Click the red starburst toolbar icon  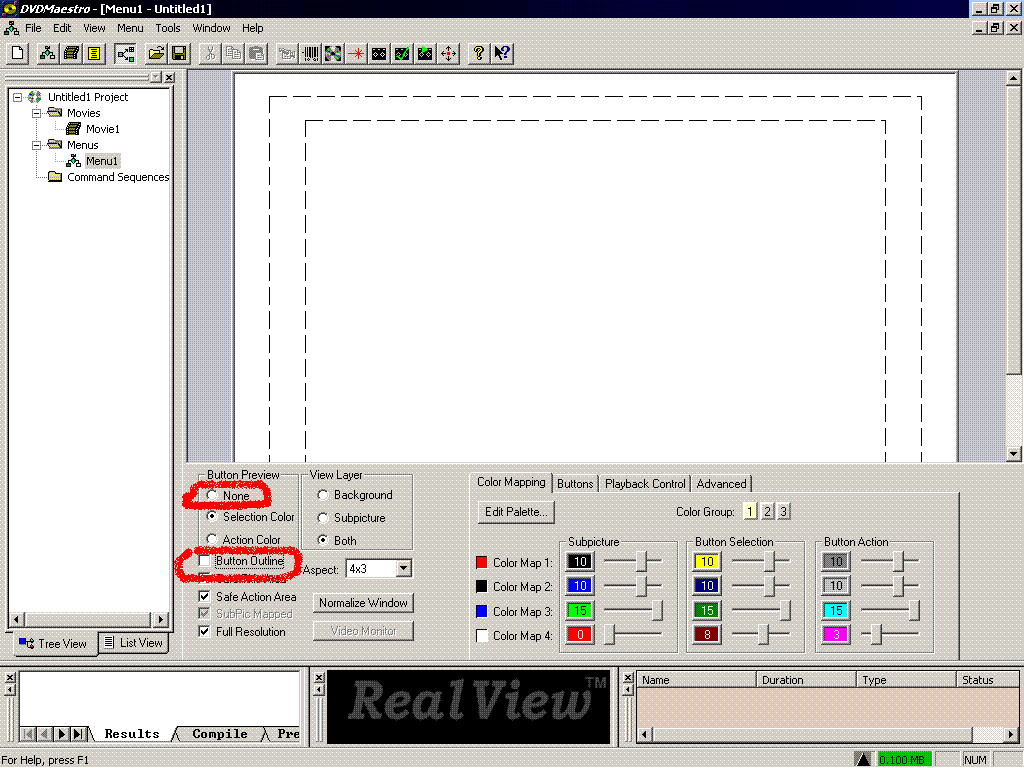(x=356, y=54)
